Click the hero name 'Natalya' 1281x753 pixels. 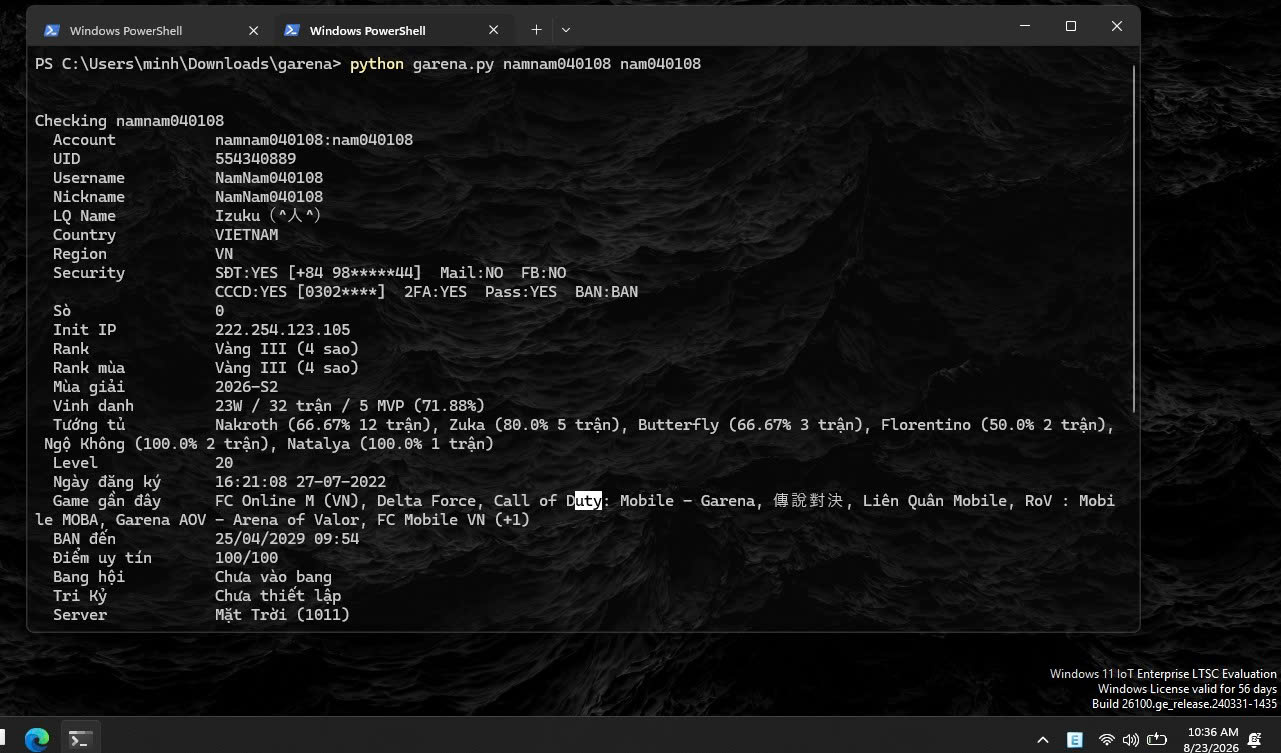coord(318,444)
